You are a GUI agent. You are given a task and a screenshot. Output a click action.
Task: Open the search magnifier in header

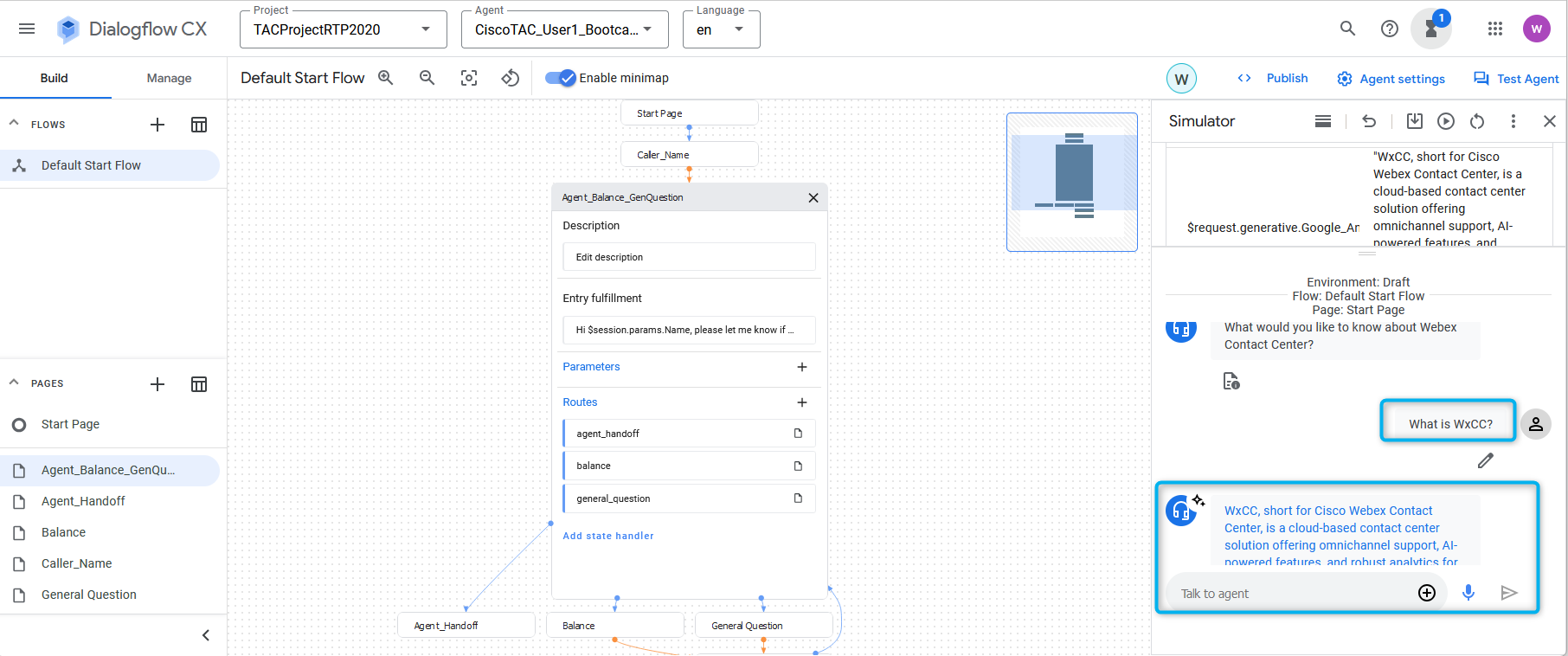(1347, 29)
